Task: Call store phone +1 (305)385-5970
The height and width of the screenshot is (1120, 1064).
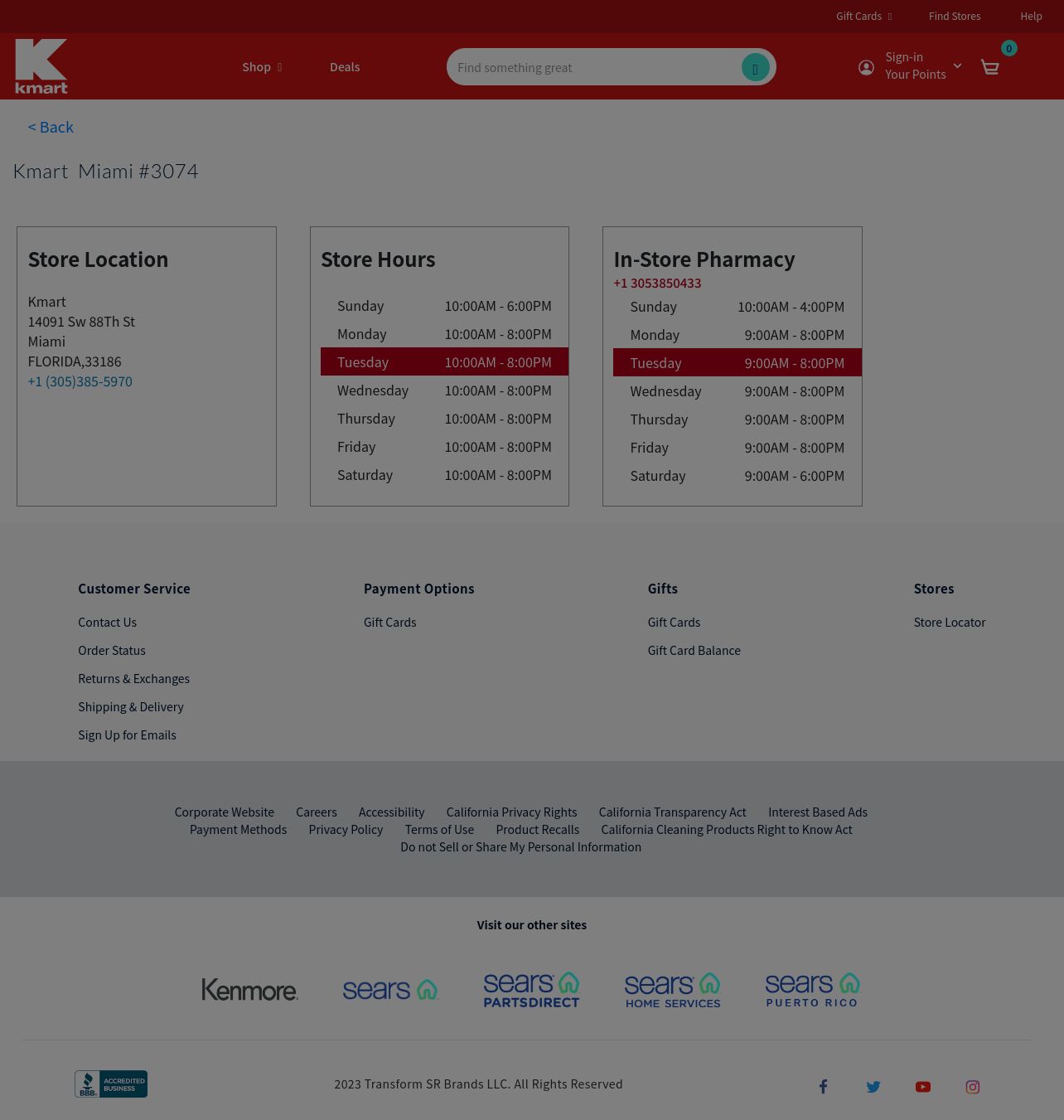Action: pyautogui.click(x=80, y=381)
